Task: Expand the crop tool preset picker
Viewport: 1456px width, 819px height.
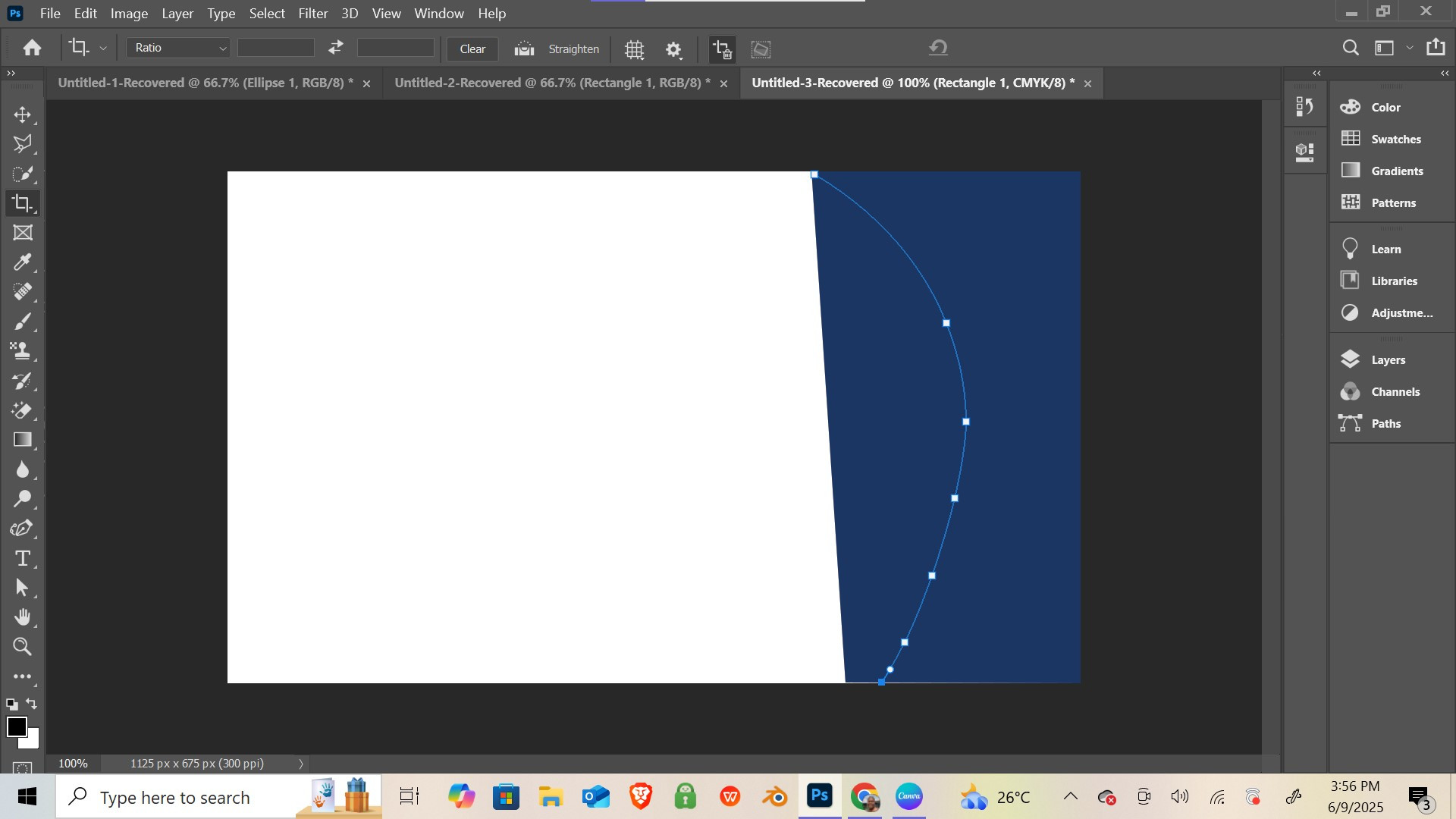Action: pos(103,48)
